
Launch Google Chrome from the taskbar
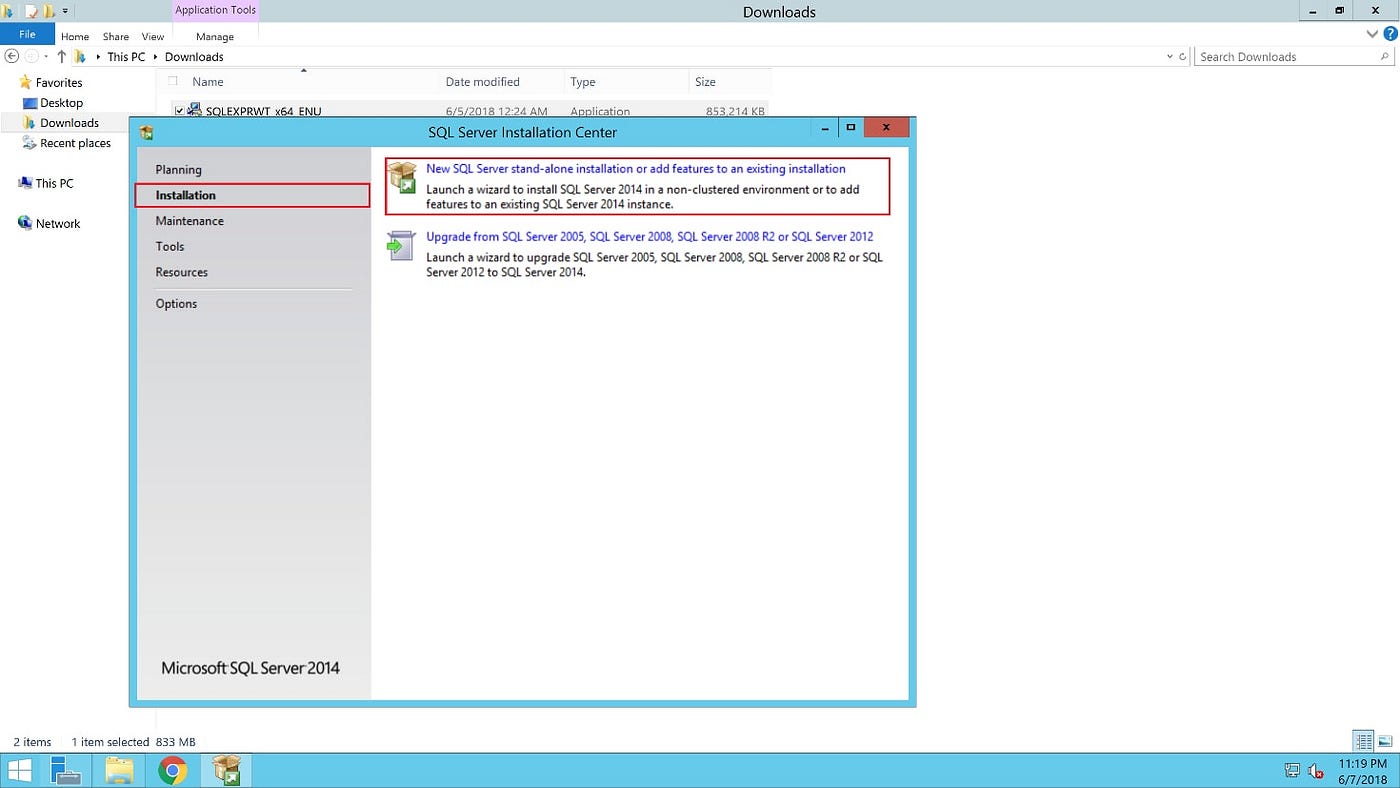[172, 771]
